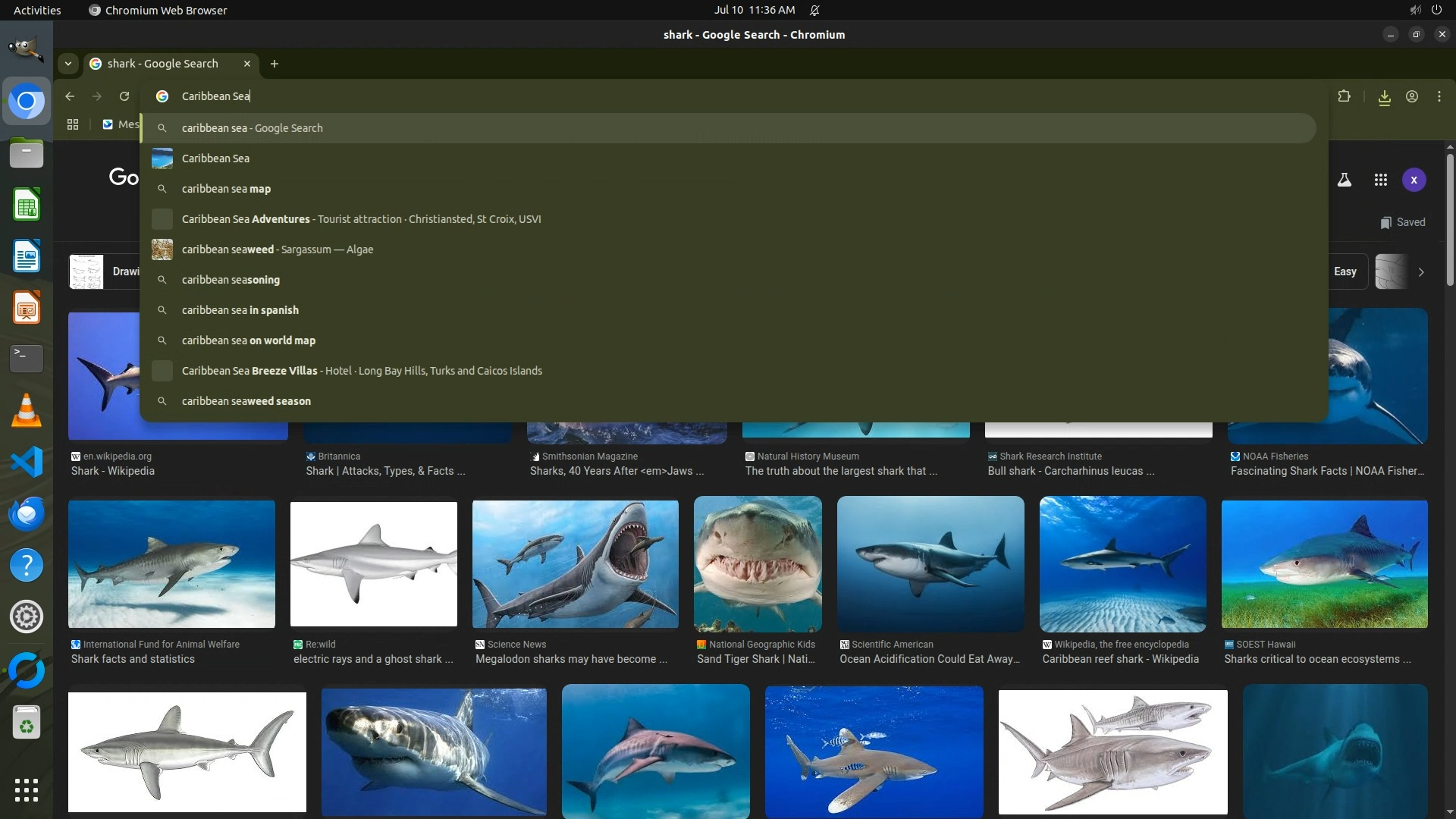Open the Megalodon Science News image thumbnail
The width and height of the screenshot is (1456, 819).
[x=575, y=563]
